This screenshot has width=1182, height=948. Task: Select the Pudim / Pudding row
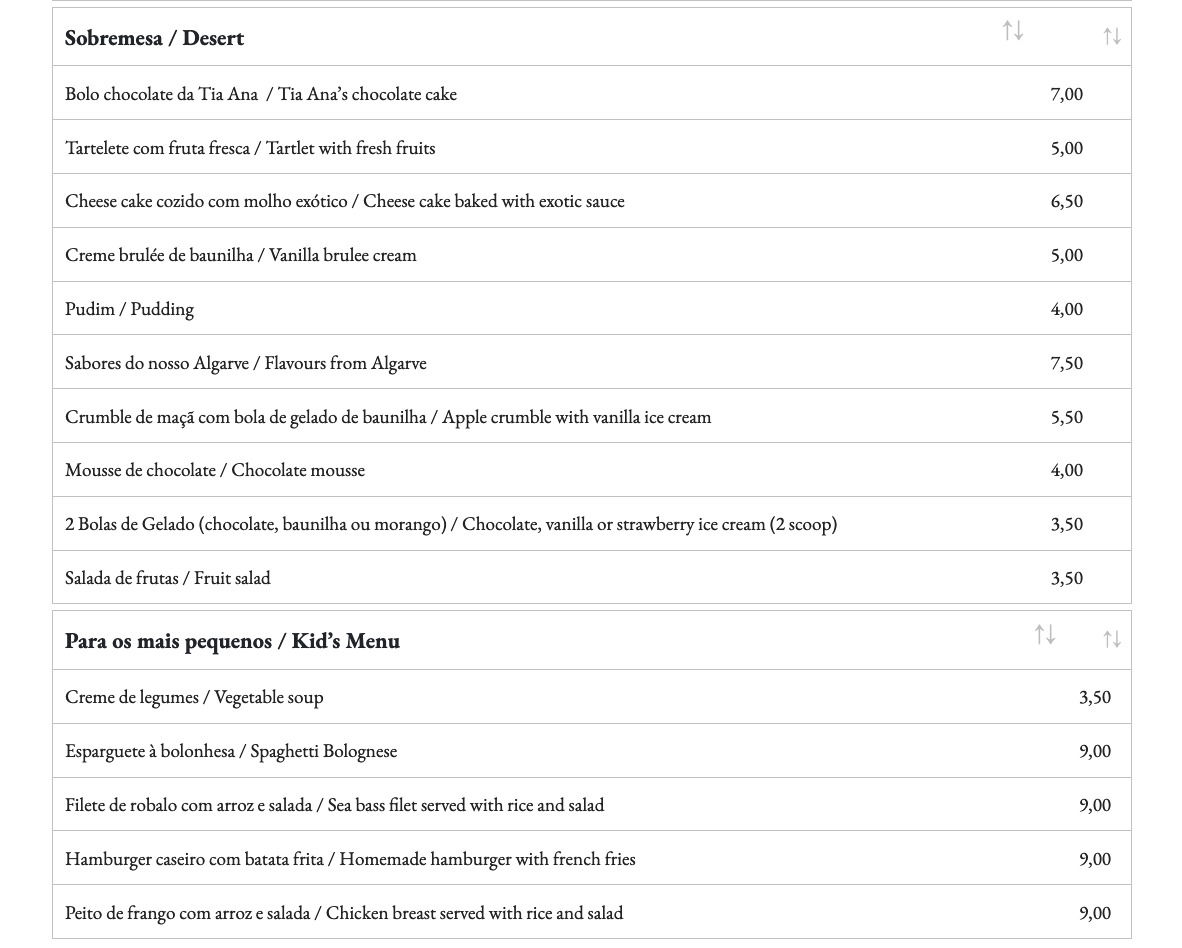pos(130,309)
